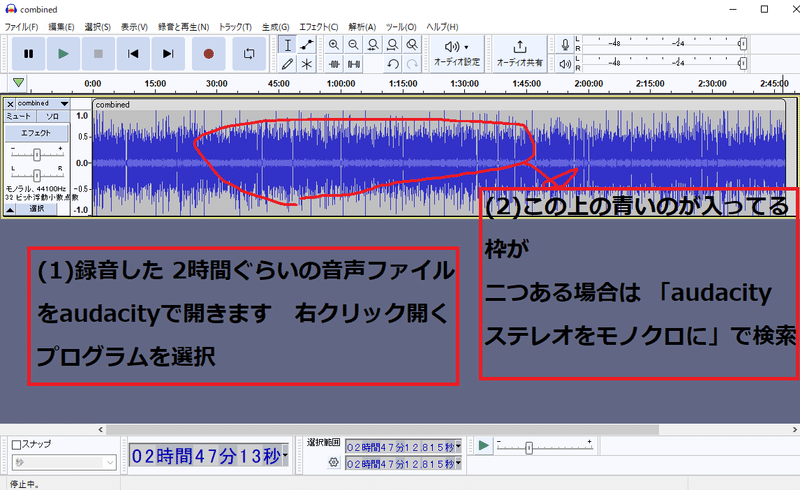Toggle loop playback button
Image resolution: width=800 pixels, height=490 pixels.
(249, 54)
